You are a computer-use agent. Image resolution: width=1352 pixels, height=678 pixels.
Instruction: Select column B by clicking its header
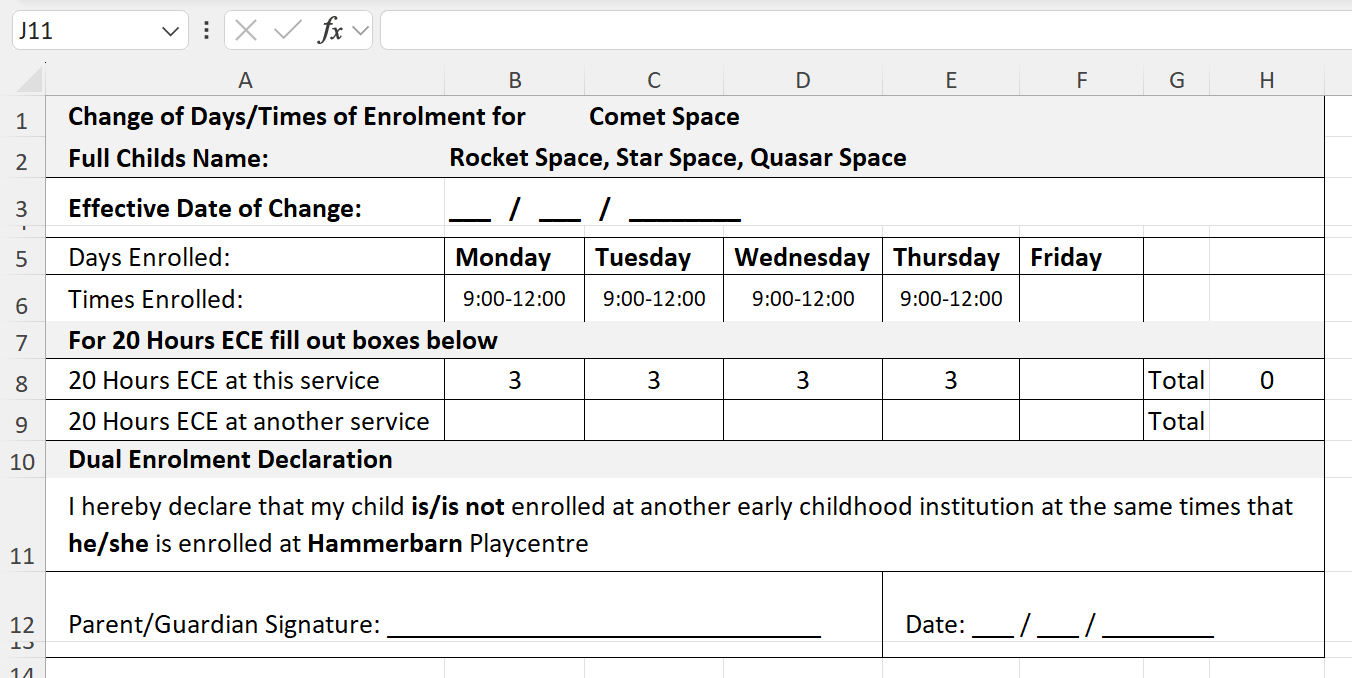[x=514, y=78]
